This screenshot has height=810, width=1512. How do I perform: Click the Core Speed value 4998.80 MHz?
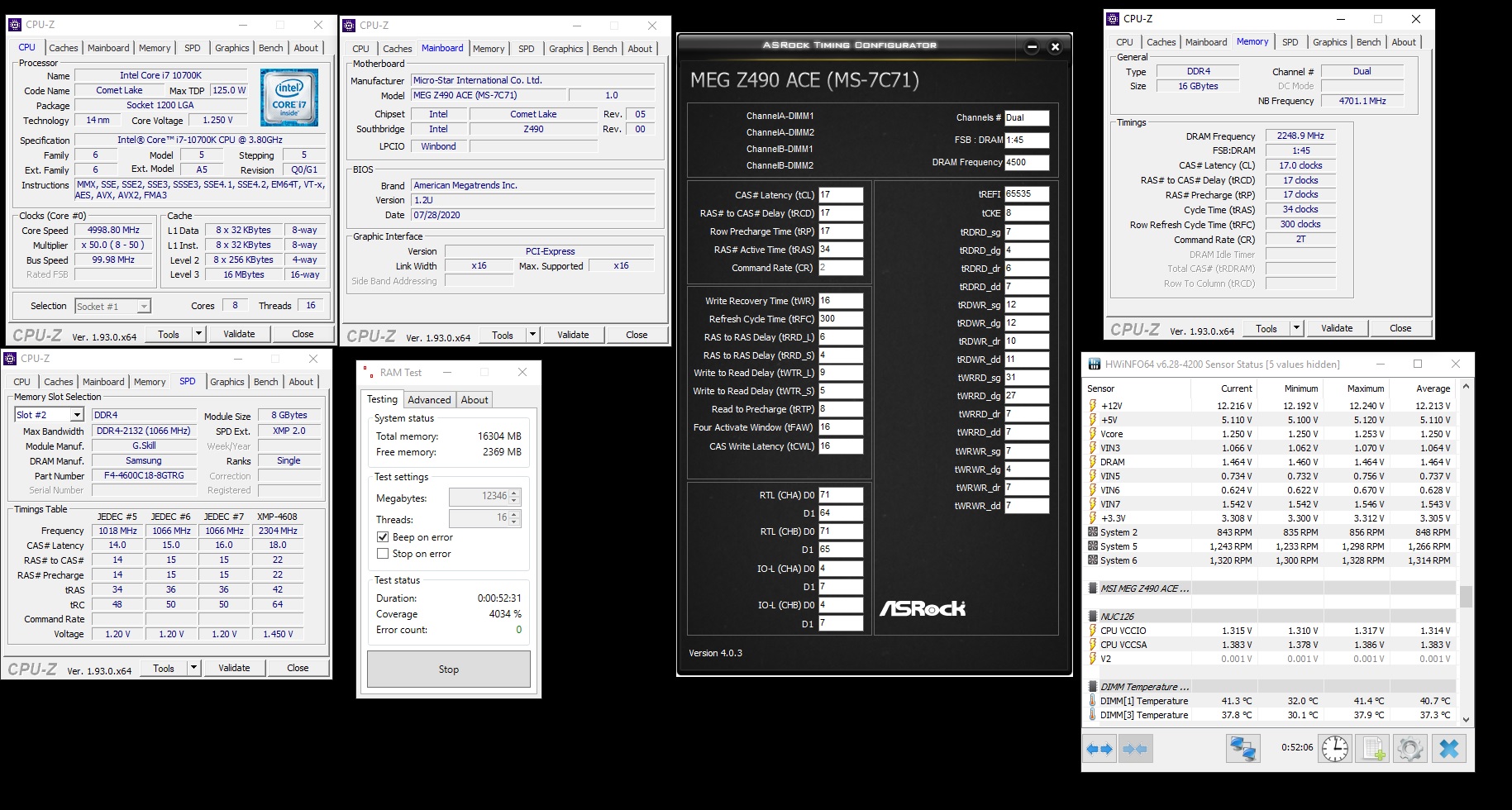[114, 231]
